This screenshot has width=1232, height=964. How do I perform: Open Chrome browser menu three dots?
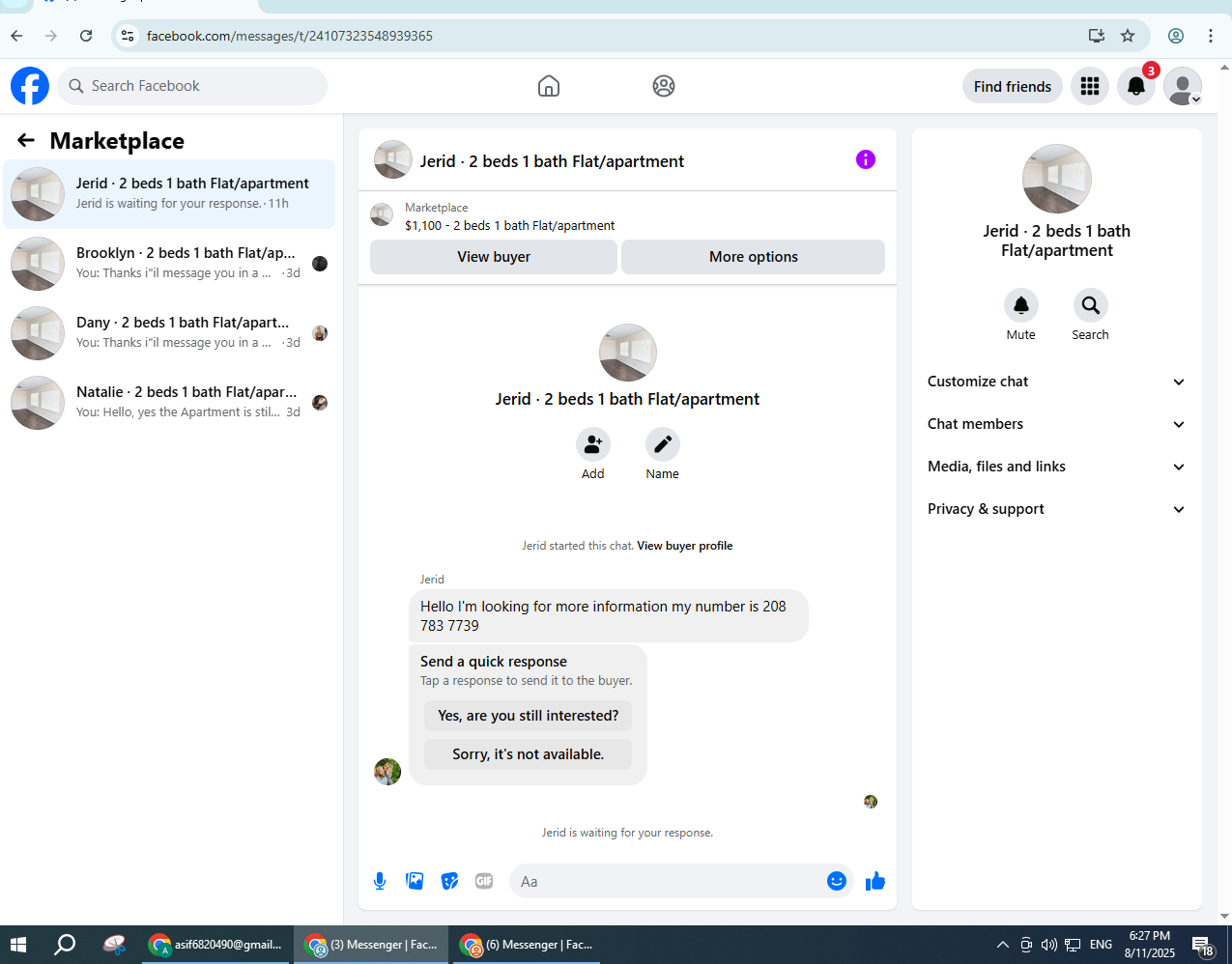coord(1211,36)
